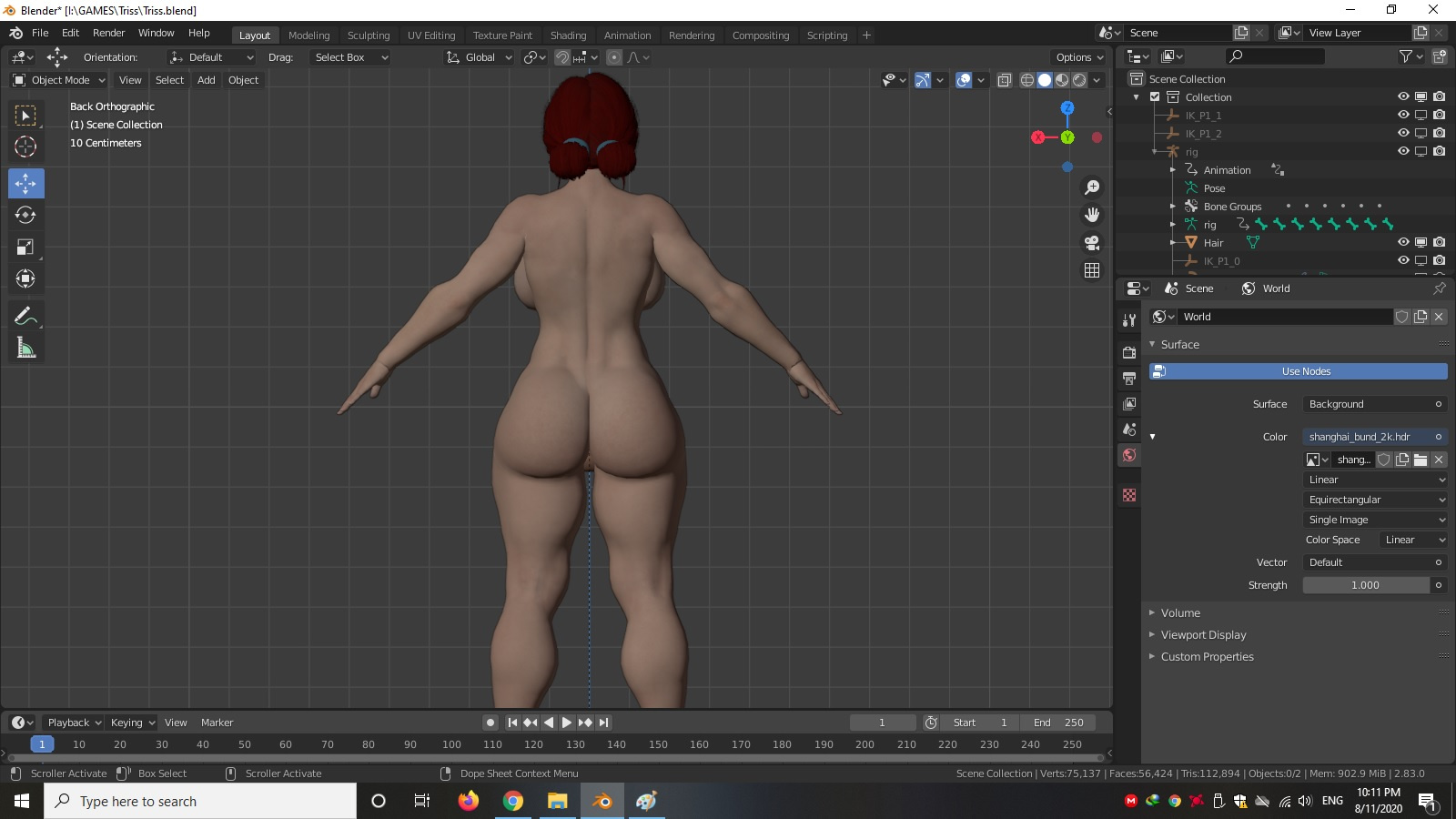Image resolution: width=1456 pixels, height=819 pixels.
Task: Click the open image folder icon
Action: [x=1421, y=460]
